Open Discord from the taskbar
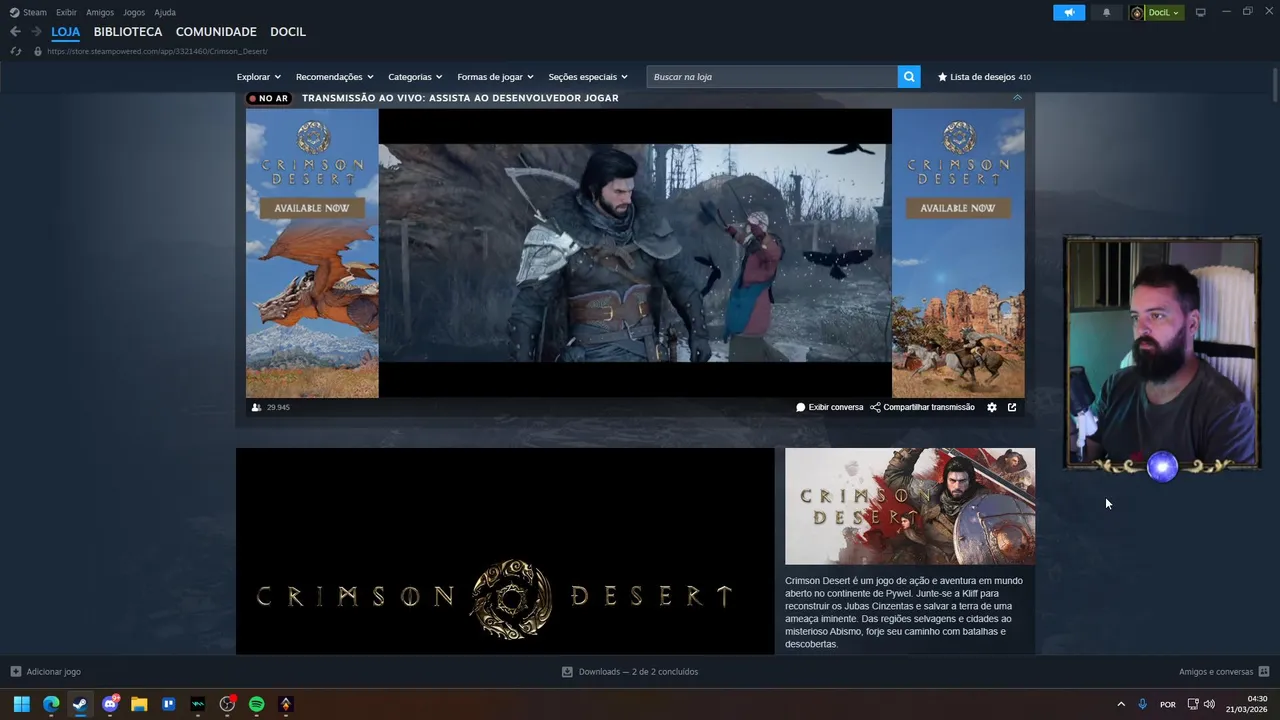1280x720 pixels. tap(110, 704)
